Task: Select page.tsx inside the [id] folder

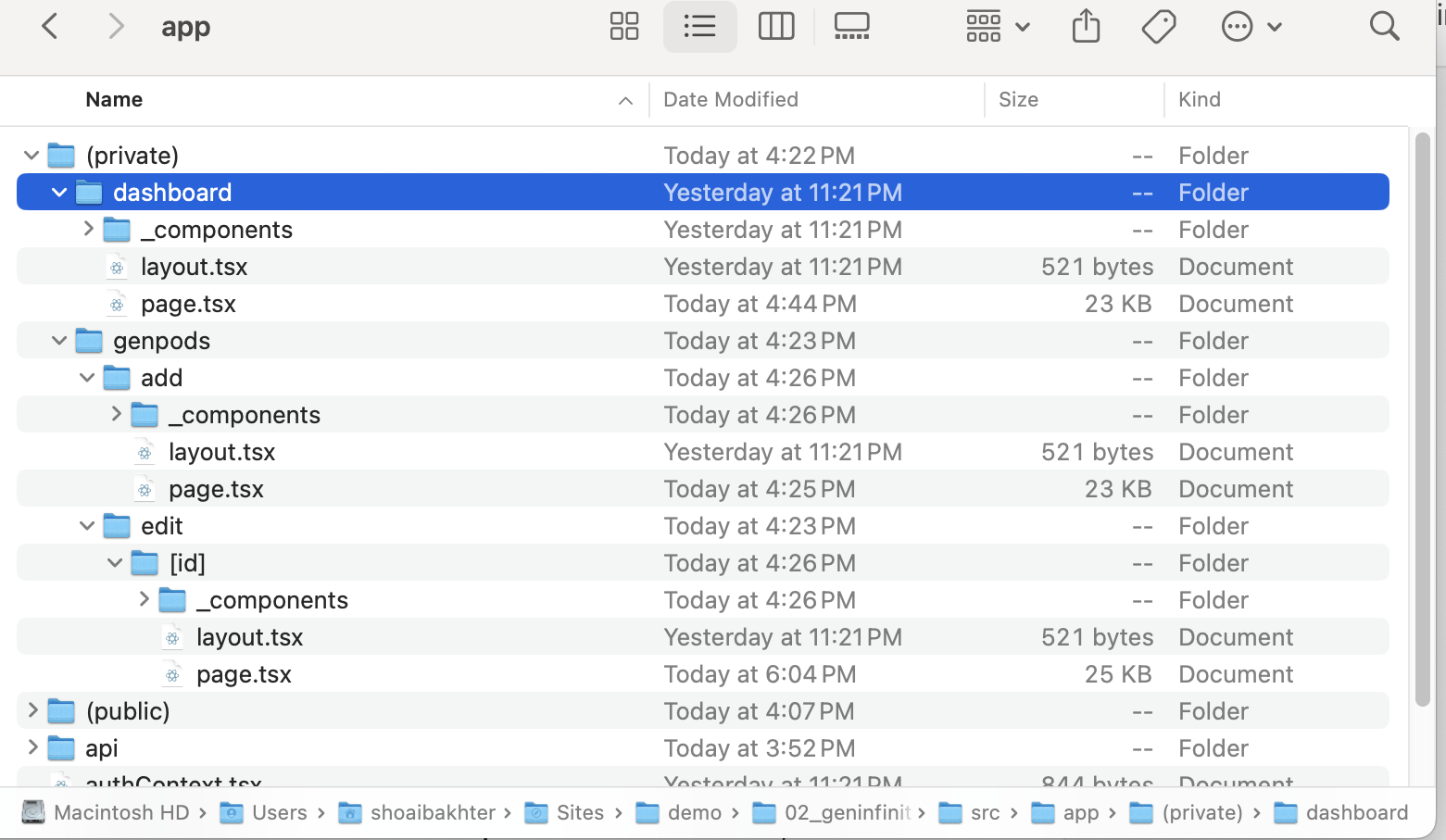Action: point(244,674)
